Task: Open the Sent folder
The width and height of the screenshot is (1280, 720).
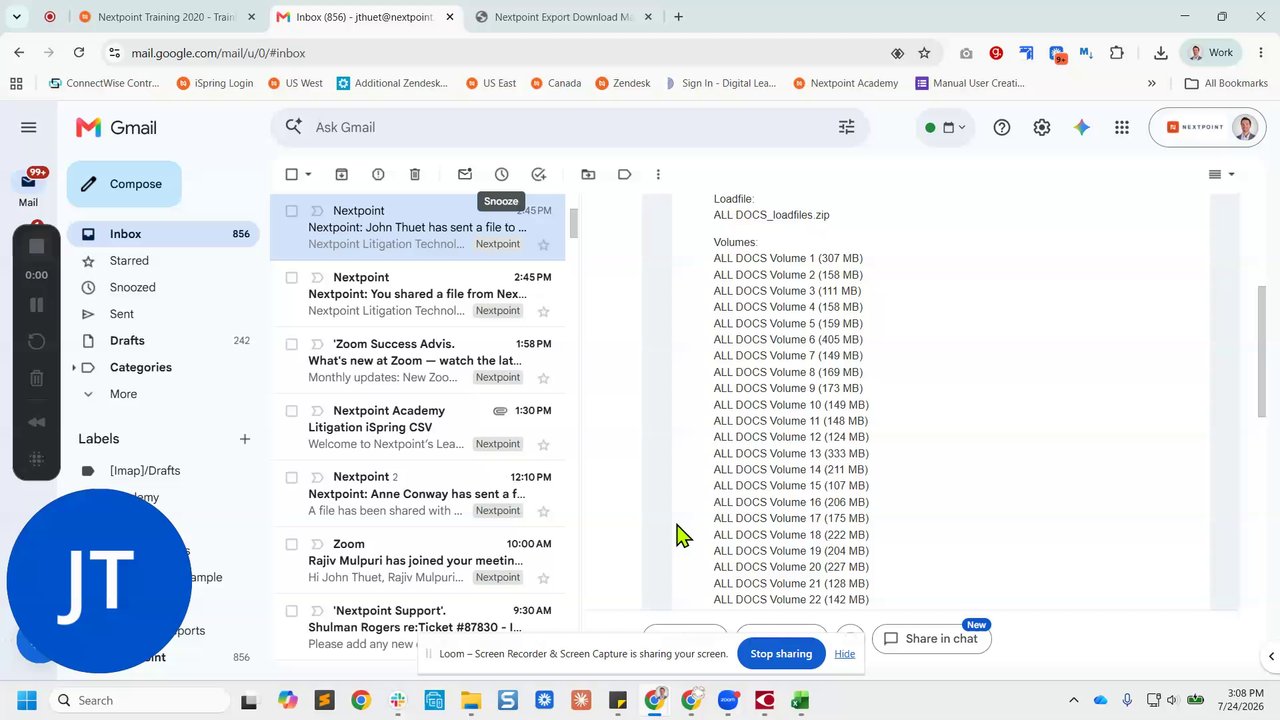Action: click(164, 314)
